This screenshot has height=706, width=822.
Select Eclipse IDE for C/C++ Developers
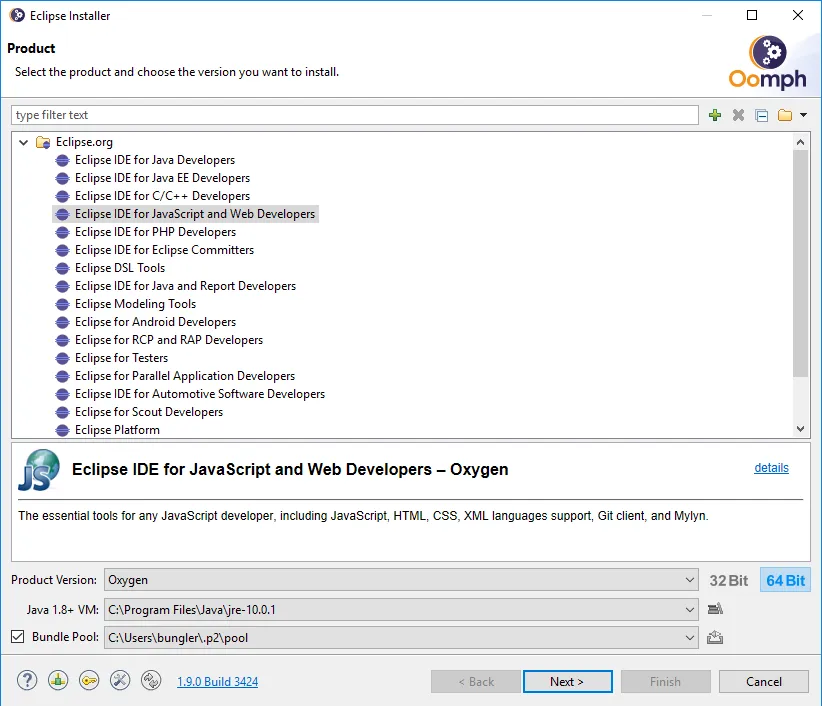pos(163,195)
